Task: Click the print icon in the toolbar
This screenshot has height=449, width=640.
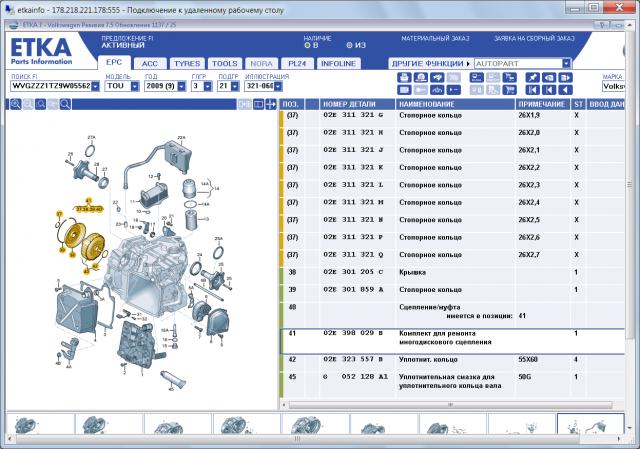Action: pyautogui.click(x=404, y=78)
